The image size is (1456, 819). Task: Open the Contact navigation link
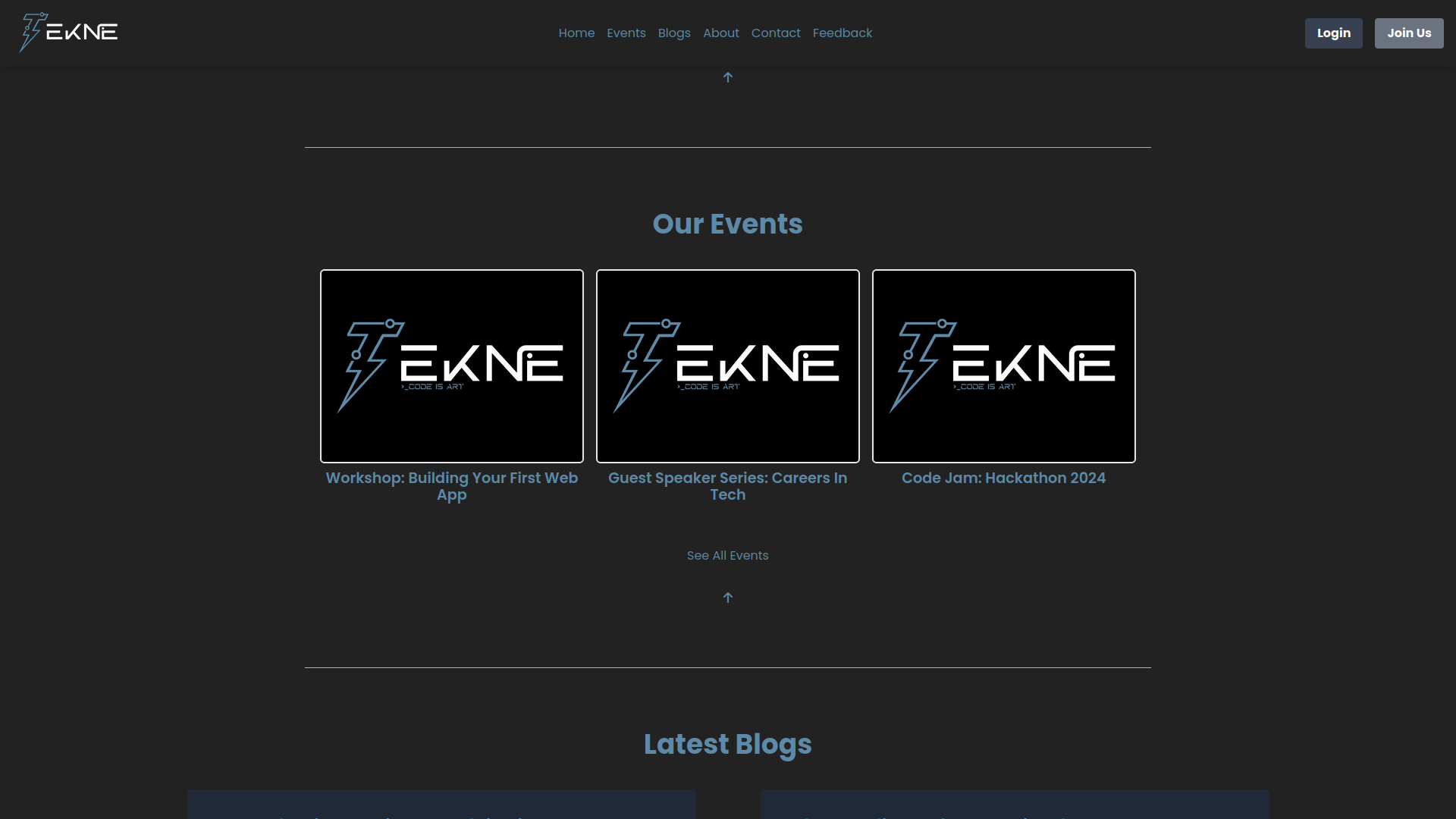click(775, 33)
